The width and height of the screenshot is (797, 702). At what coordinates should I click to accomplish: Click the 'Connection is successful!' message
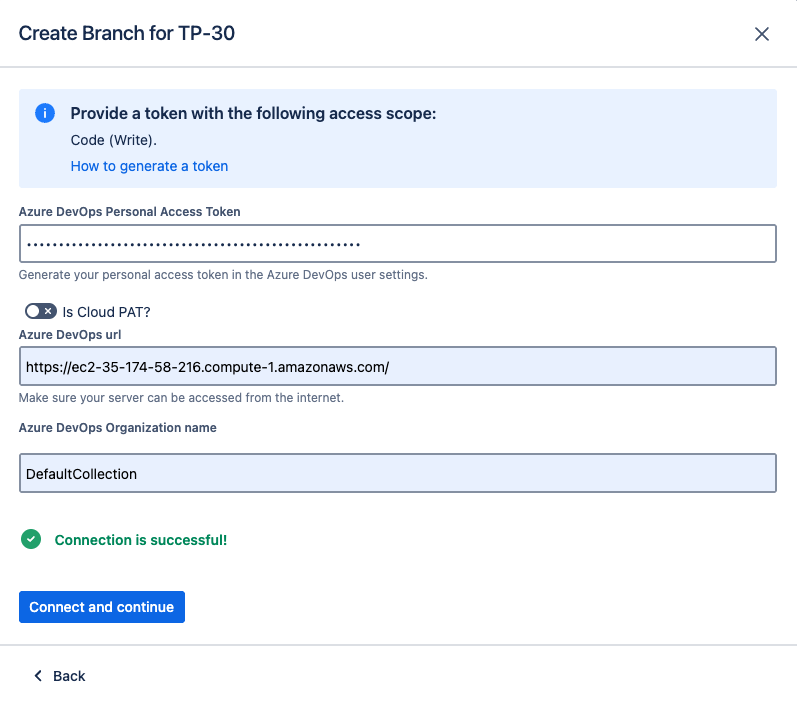click(140, 540)
